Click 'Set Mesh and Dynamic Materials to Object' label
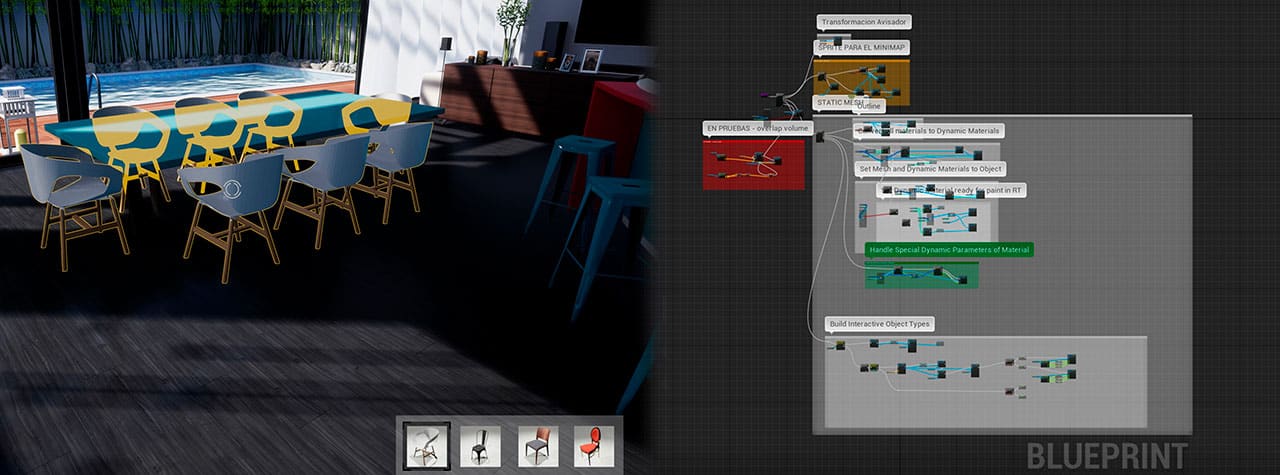Viewport: 1280px width, 475px height. (929, 169)
